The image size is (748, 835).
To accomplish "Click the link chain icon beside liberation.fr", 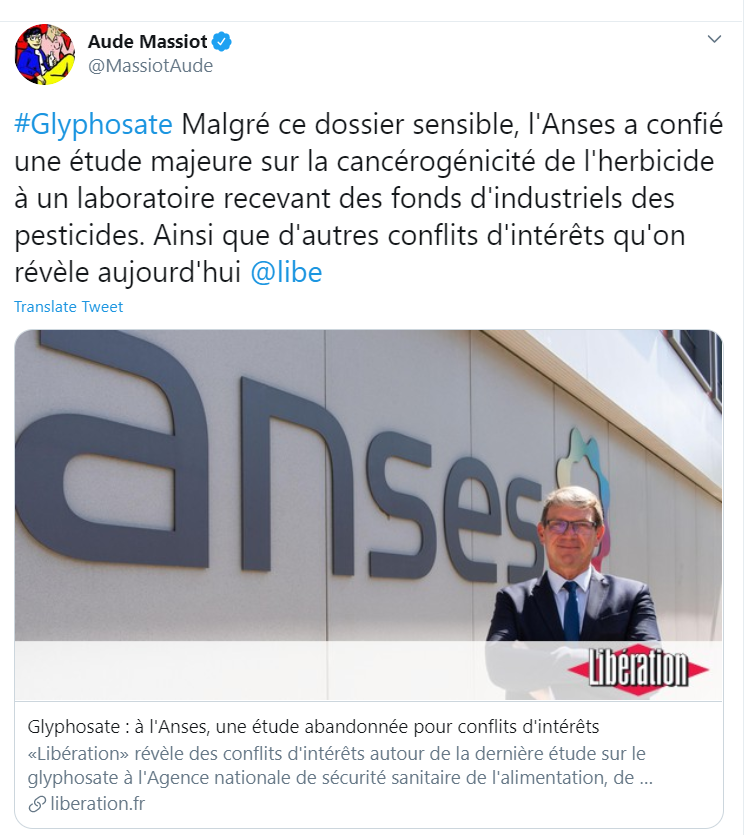I will 37,804.
